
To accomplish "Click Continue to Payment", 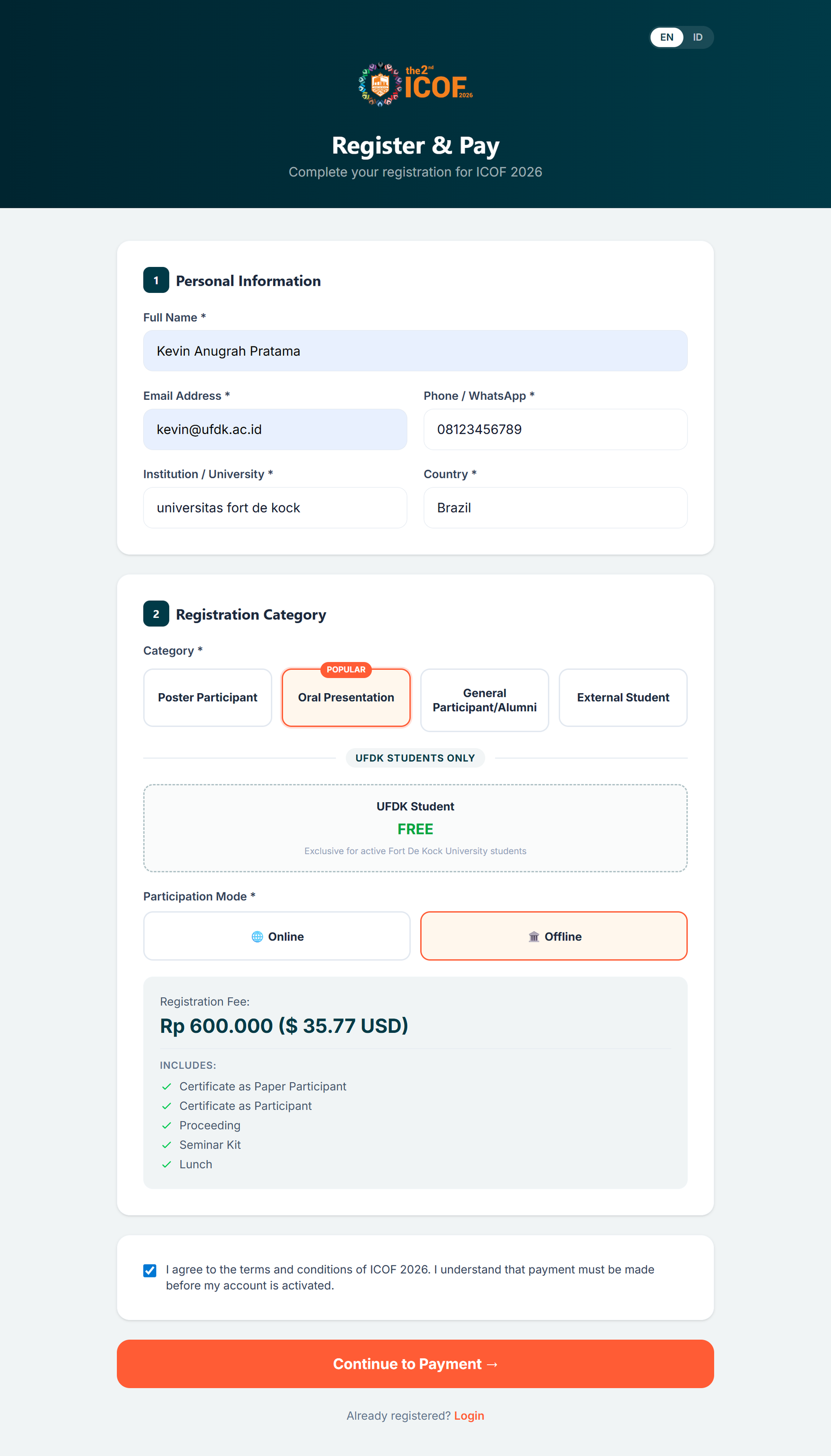I will coord(415,1364).
